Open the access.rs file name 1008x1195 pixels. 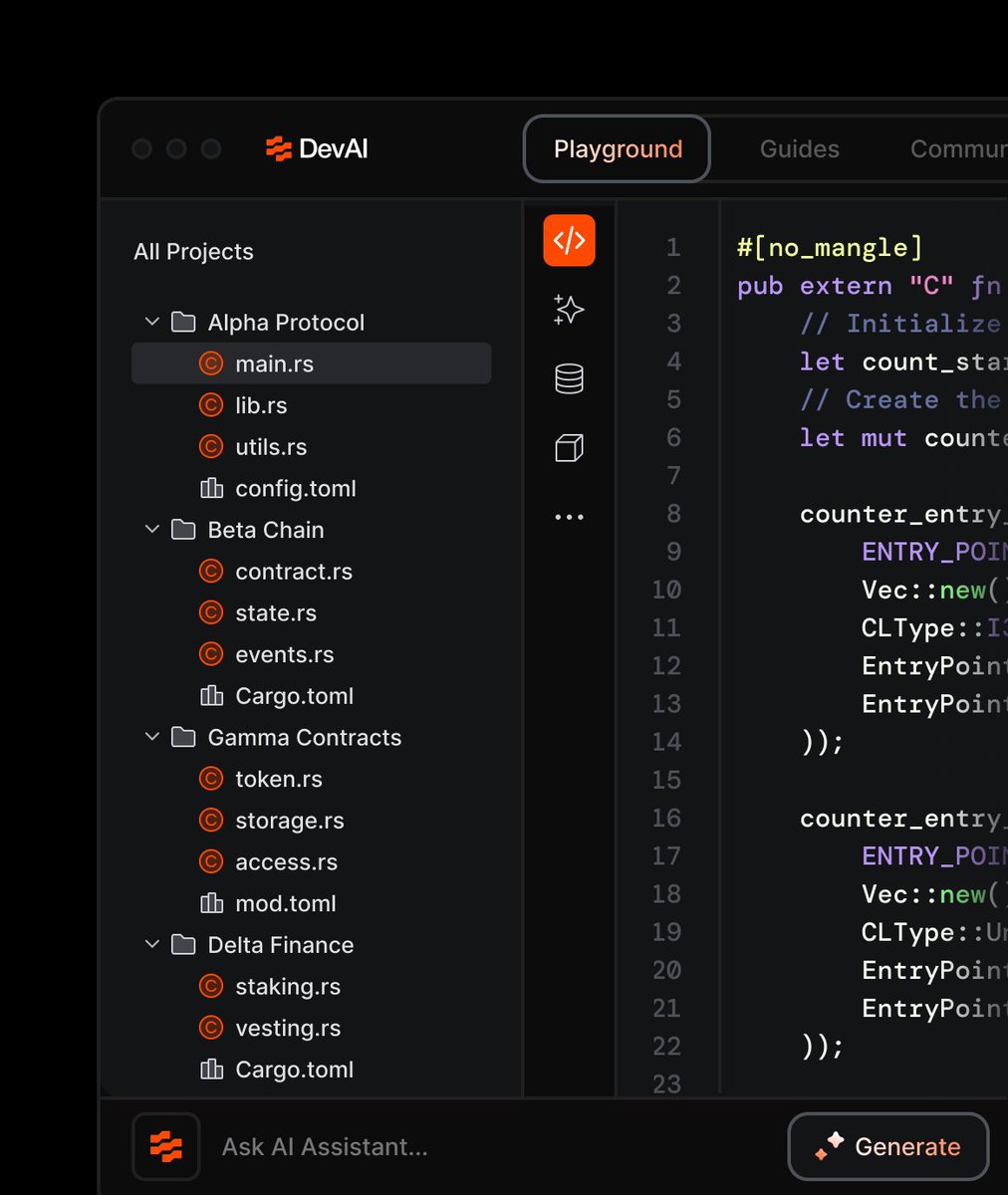click(287, 862)
